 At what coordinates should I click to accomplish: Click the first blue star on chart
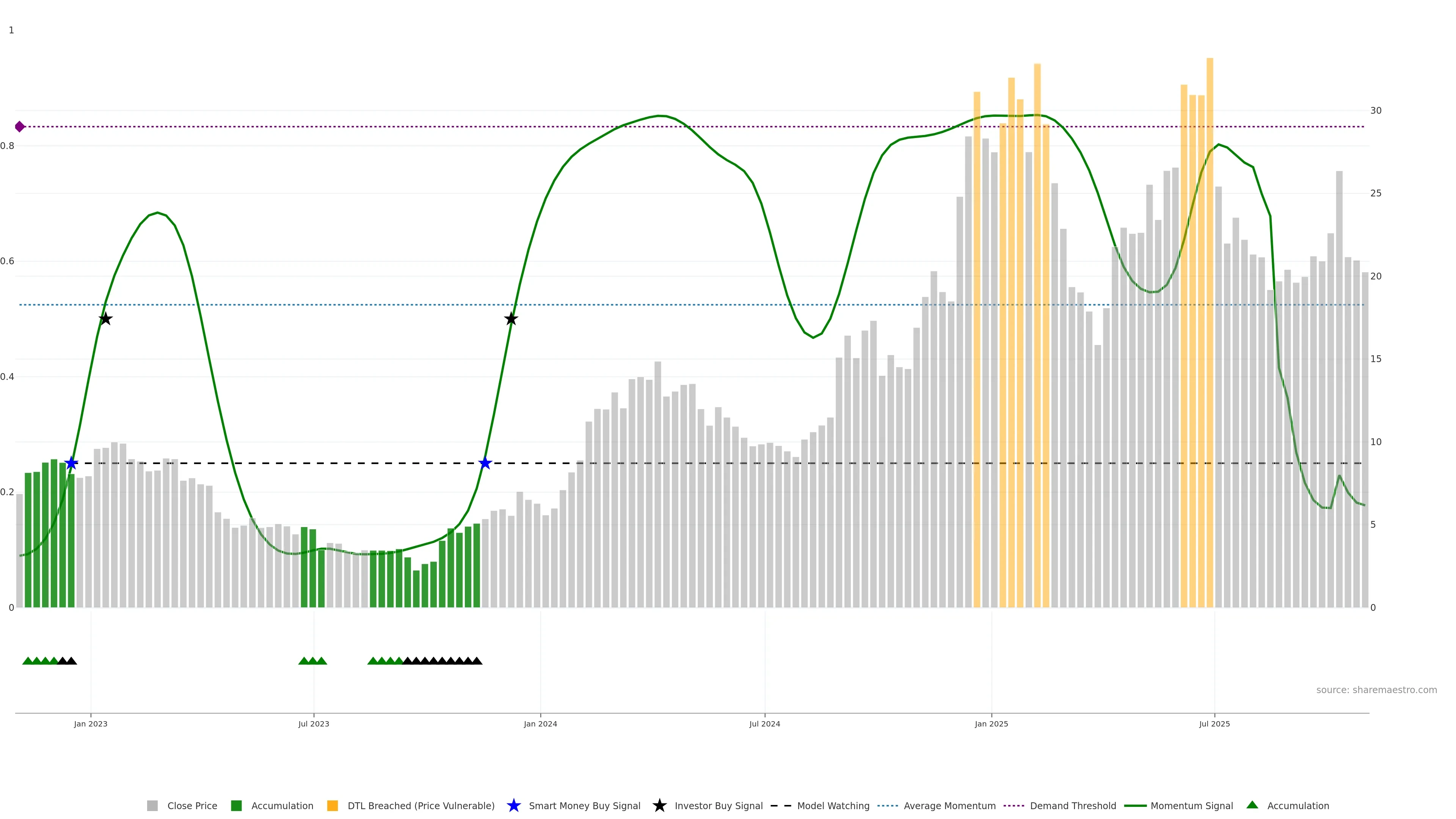[x=71, y=463]
